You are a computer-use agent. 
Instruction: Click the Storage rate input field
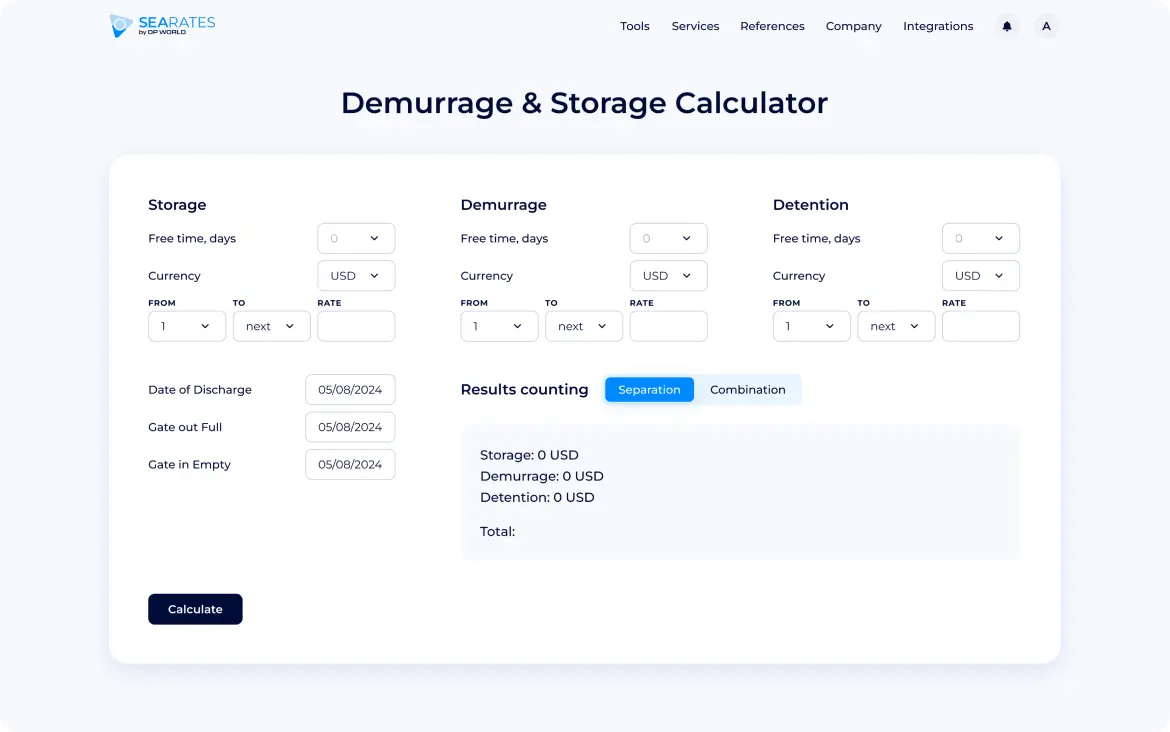(x=356, y=327)
